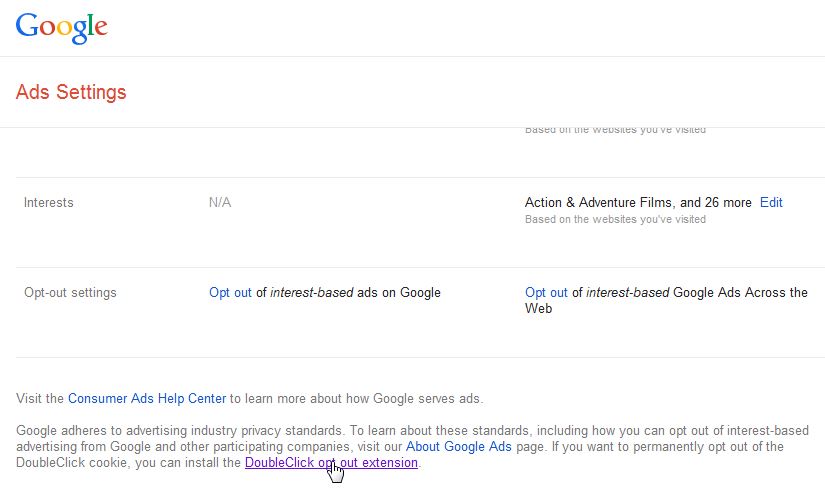Click the Ads Settings heading
Image resolution: width=825 pixels, height=493 pixels.
[71, 92]
